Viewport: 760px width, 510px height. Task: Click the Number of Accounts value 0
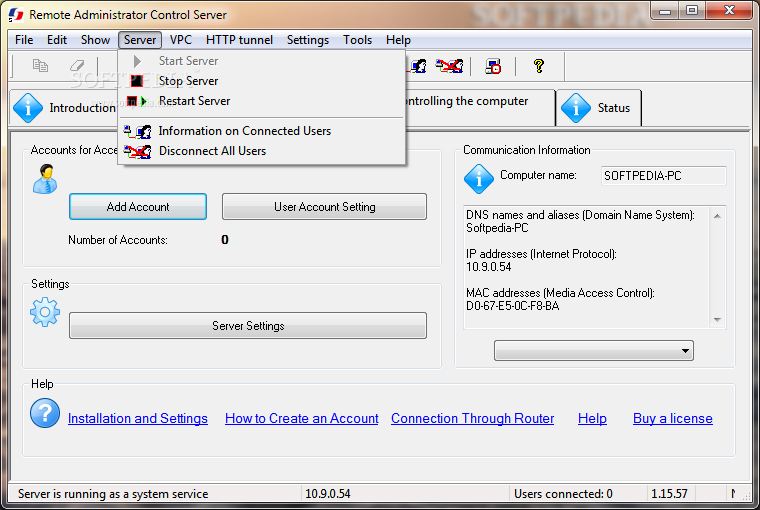pos(225,240)
